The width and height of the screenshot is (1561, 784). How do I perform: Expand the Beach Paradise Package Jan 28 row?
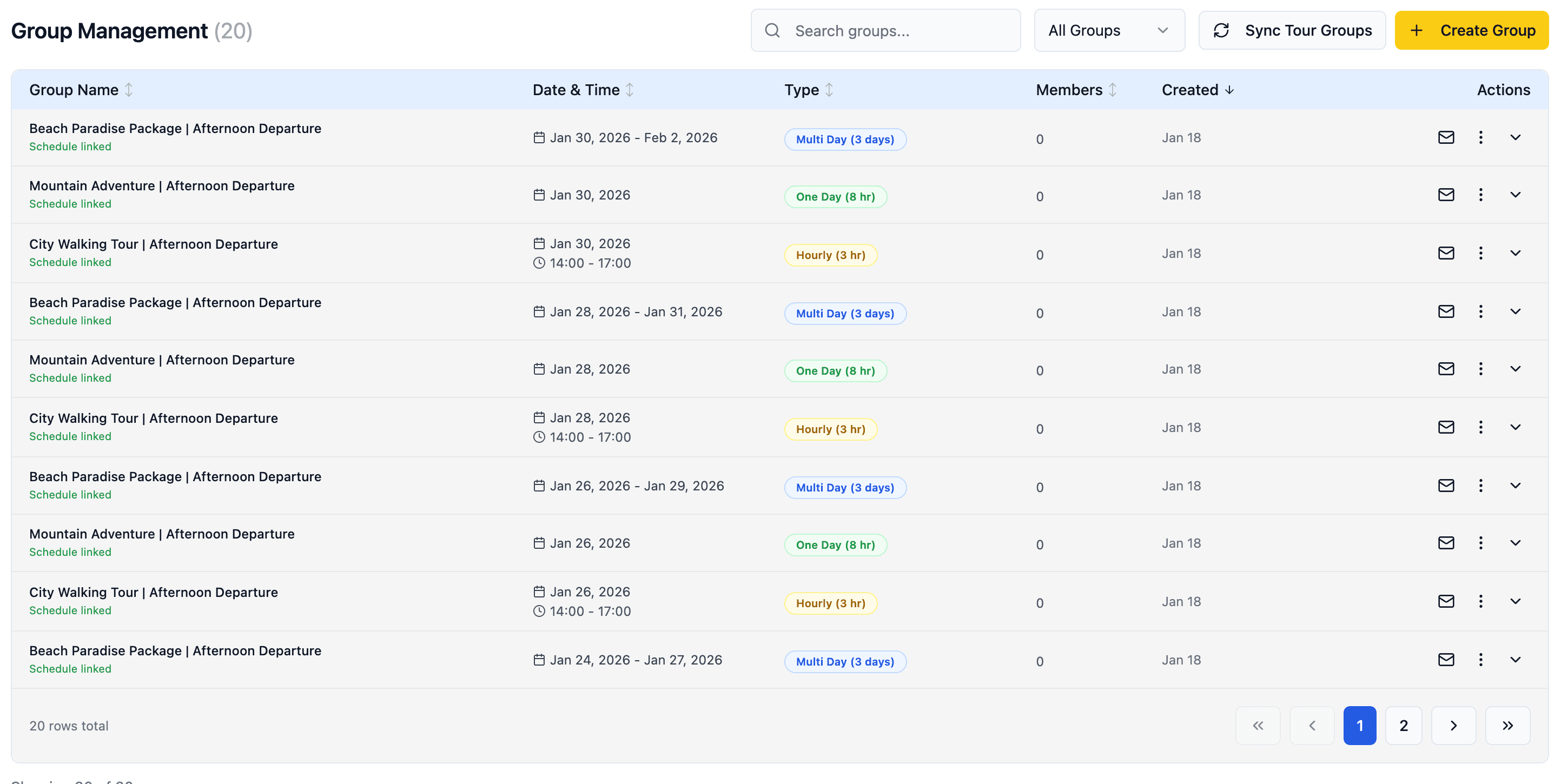point(1516,311)
